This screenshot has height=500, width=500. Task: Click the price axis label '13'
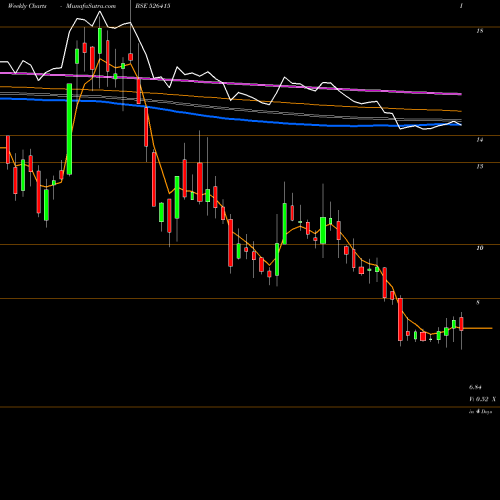479,166
